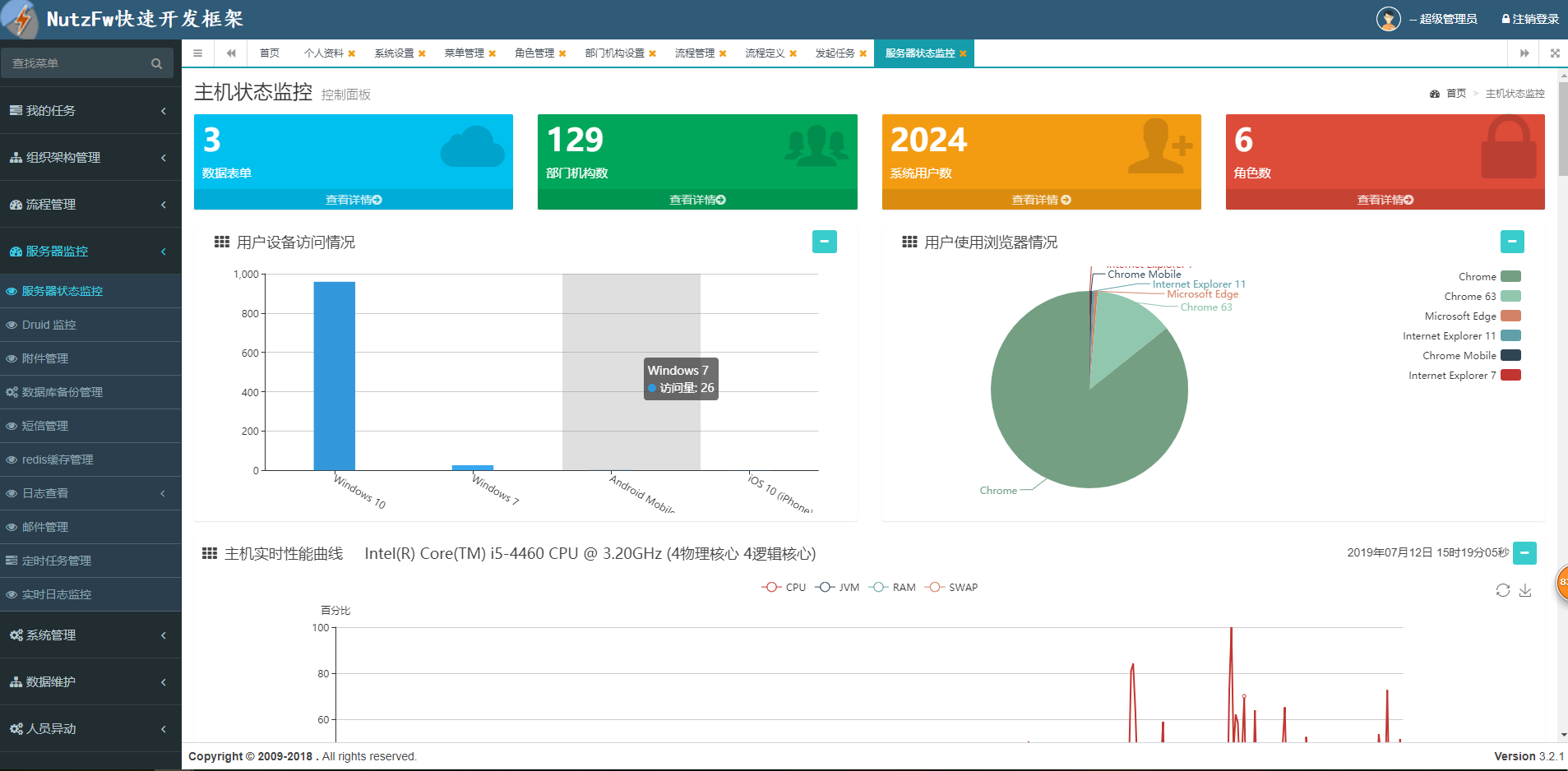Image resolution: width=1568 pixels, height=771 pixels.
Task: Click 注销登录 logout link
Action: point(1530,19)
